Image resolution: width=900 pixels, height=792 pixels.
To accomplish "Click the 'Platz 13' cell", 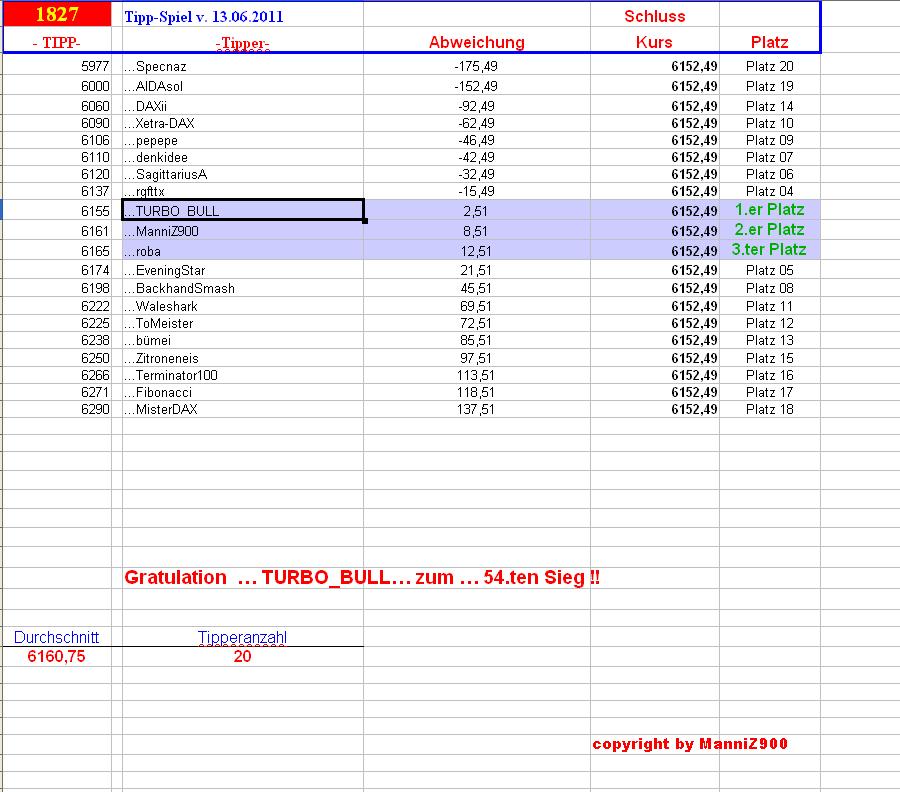I will pyautogui.click(x=769, y=340).
